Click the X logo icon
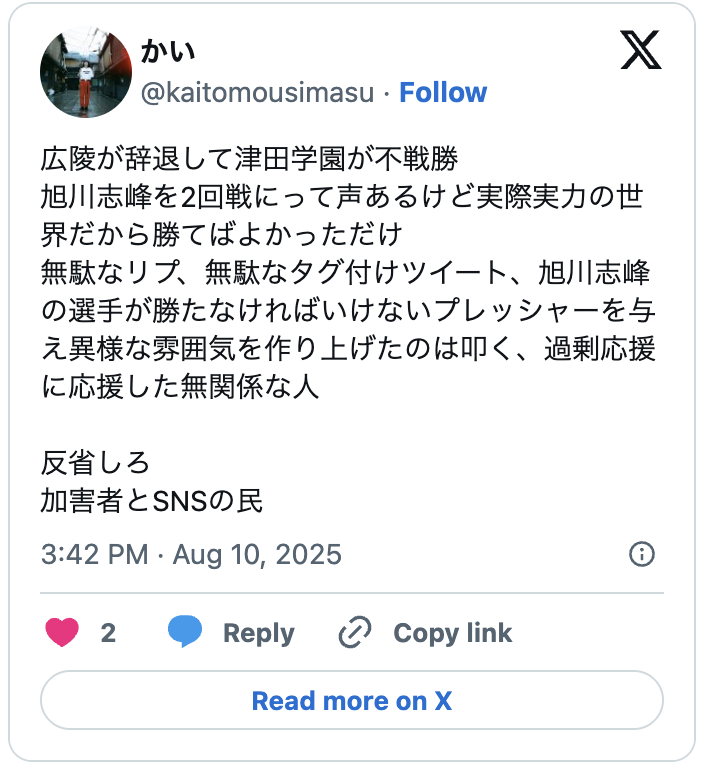Screen dimensions: 706x778 tap(640, 50)
